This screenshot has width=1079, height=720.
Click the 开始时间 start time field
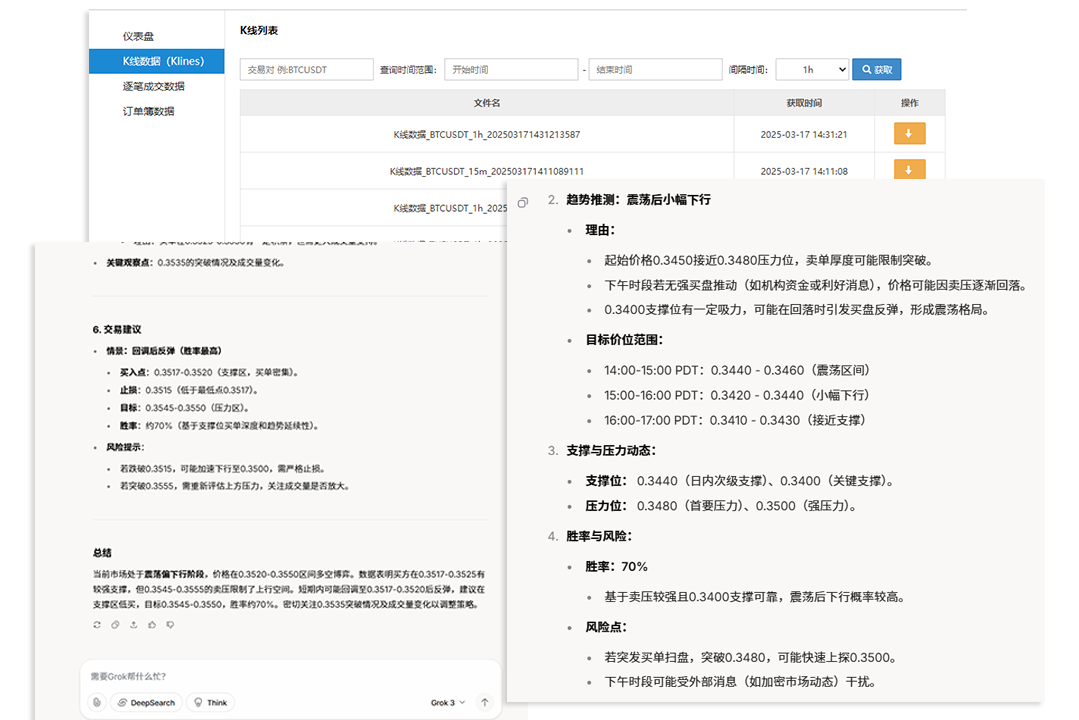(510, 70)
